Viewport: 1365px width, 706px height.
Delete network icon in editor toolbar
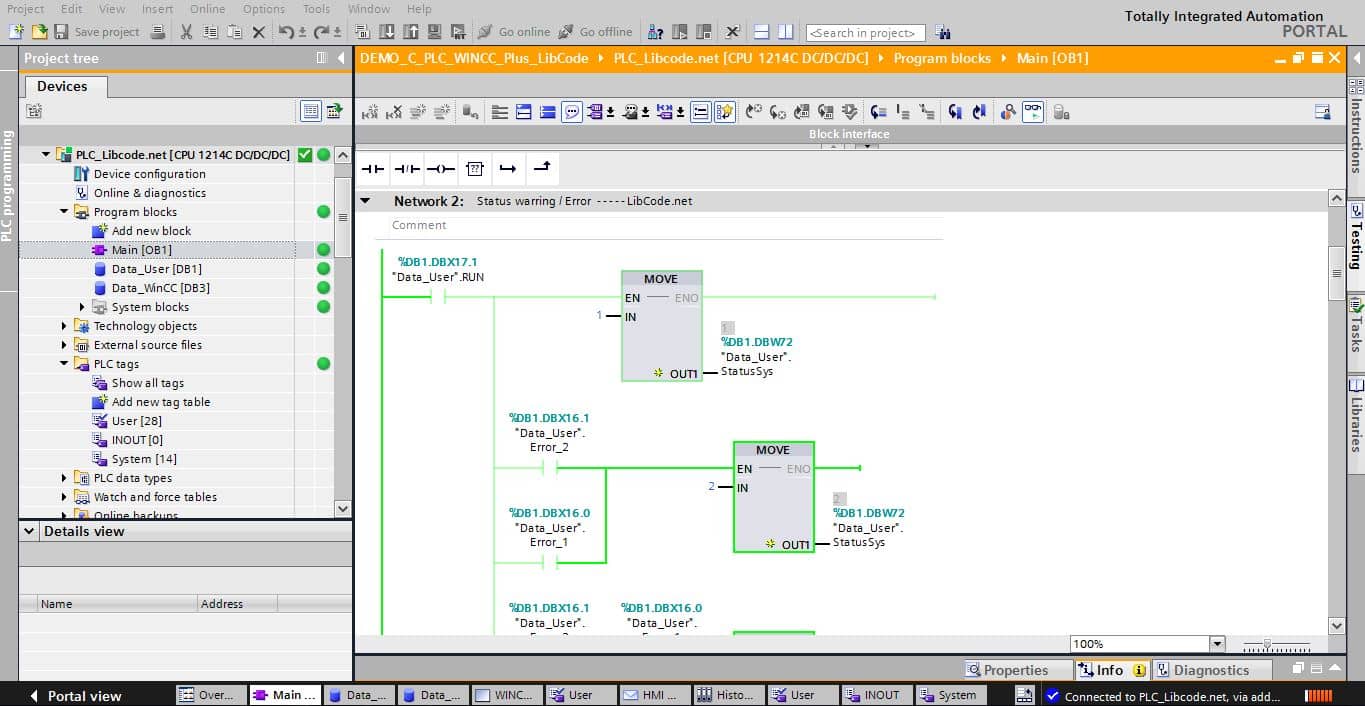[x=394, y=112]
